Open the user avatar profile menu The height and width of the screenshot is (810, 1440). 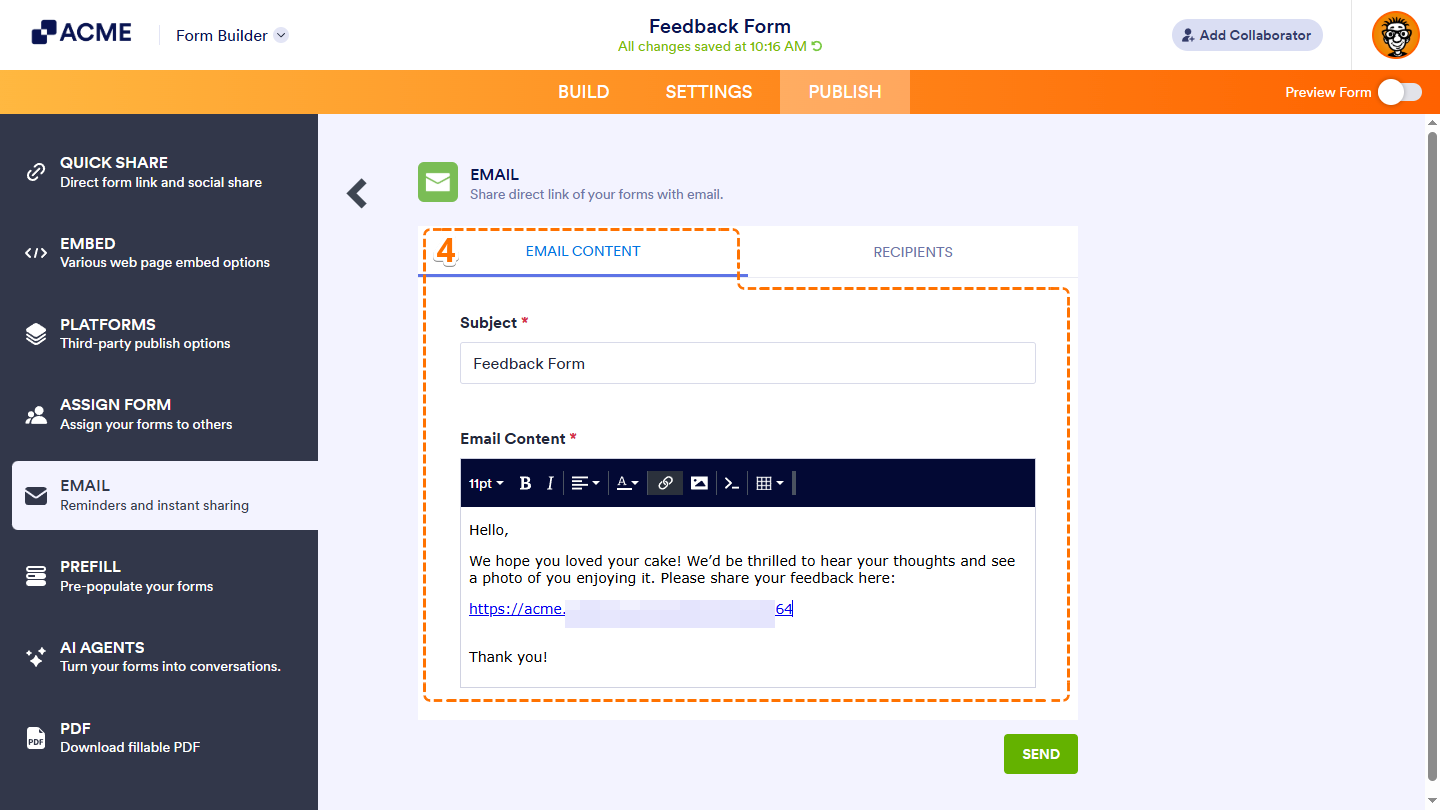coord(1395,35)
